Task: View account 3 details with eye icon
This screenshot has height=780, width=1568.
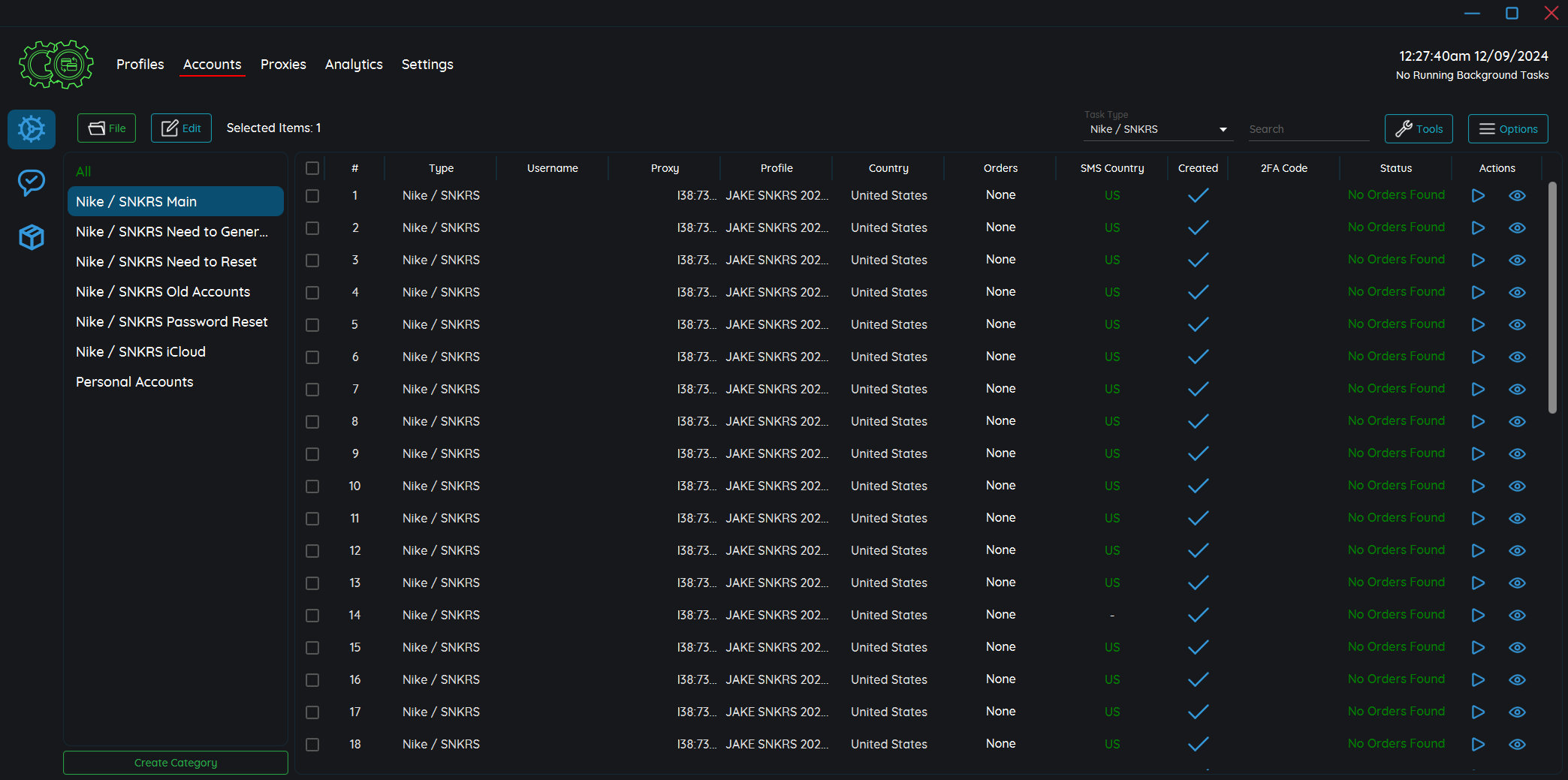Action: pyautogui.click(x=1517, y=260)
